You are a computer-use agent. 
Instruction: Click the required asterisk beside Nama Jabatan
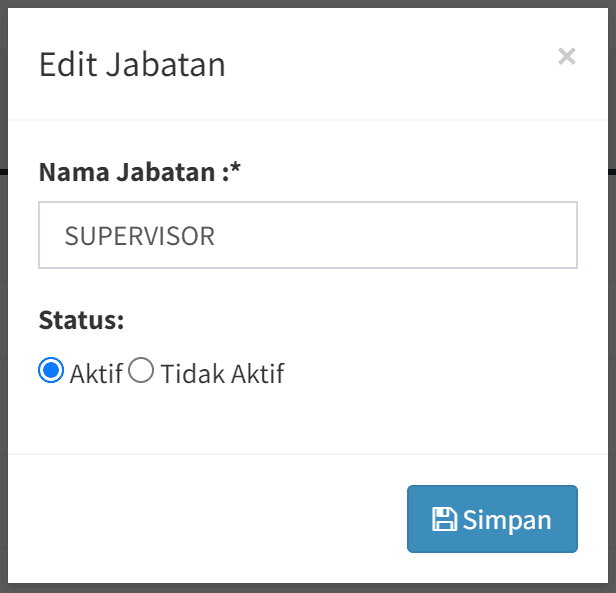[236, 170]
